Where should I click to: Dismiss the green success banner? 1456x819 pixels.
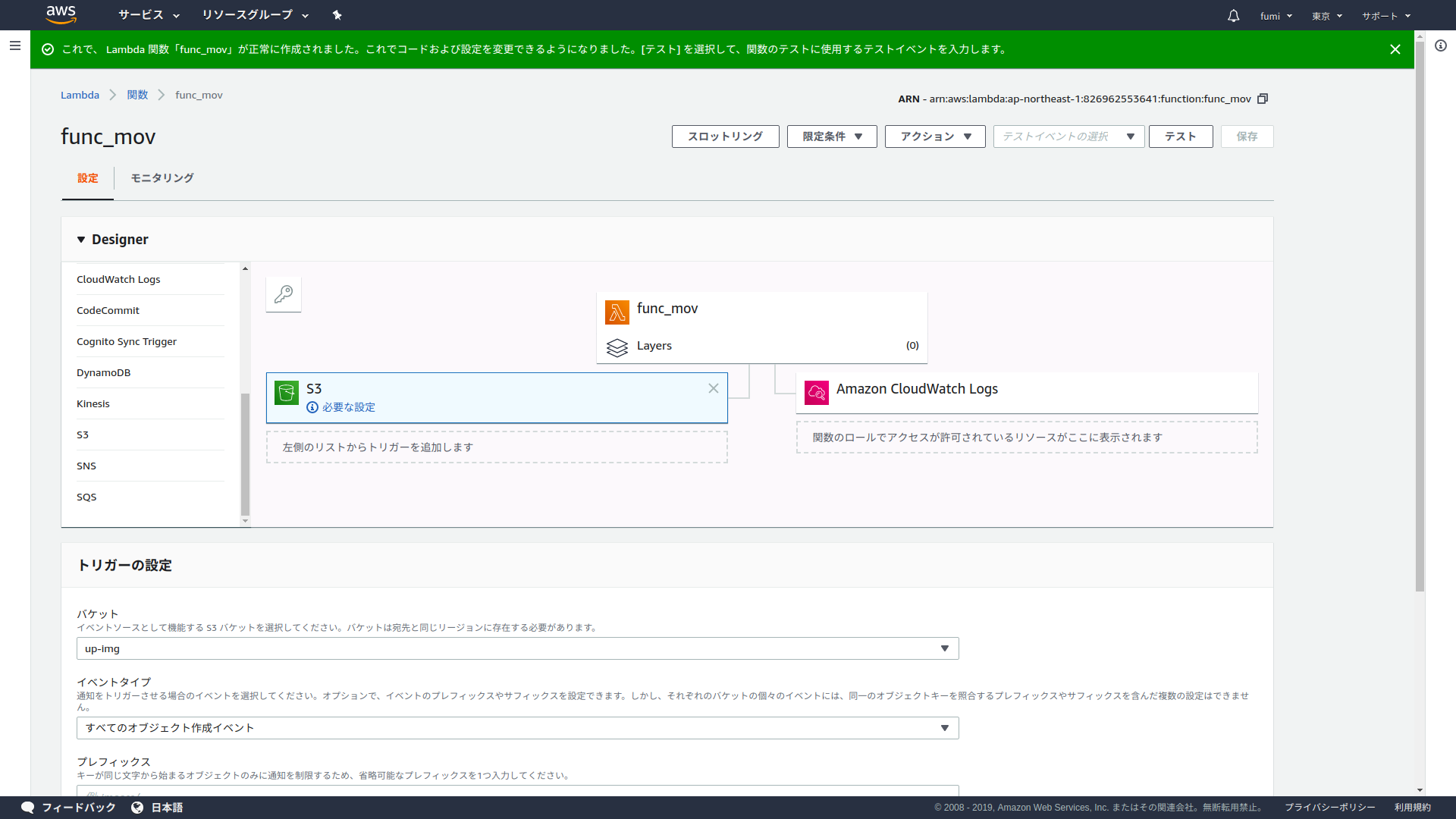tap(1395, 49)
